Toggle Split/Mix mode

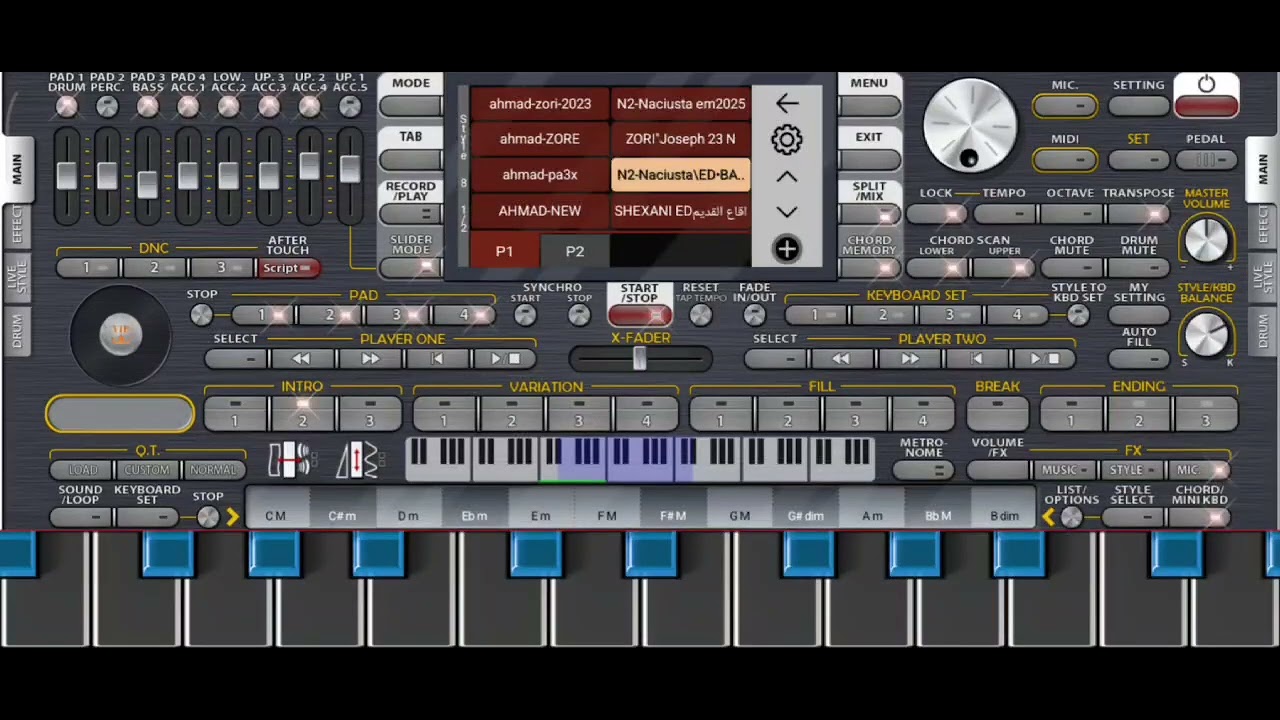pyautogui.click(x=869, y=214)
